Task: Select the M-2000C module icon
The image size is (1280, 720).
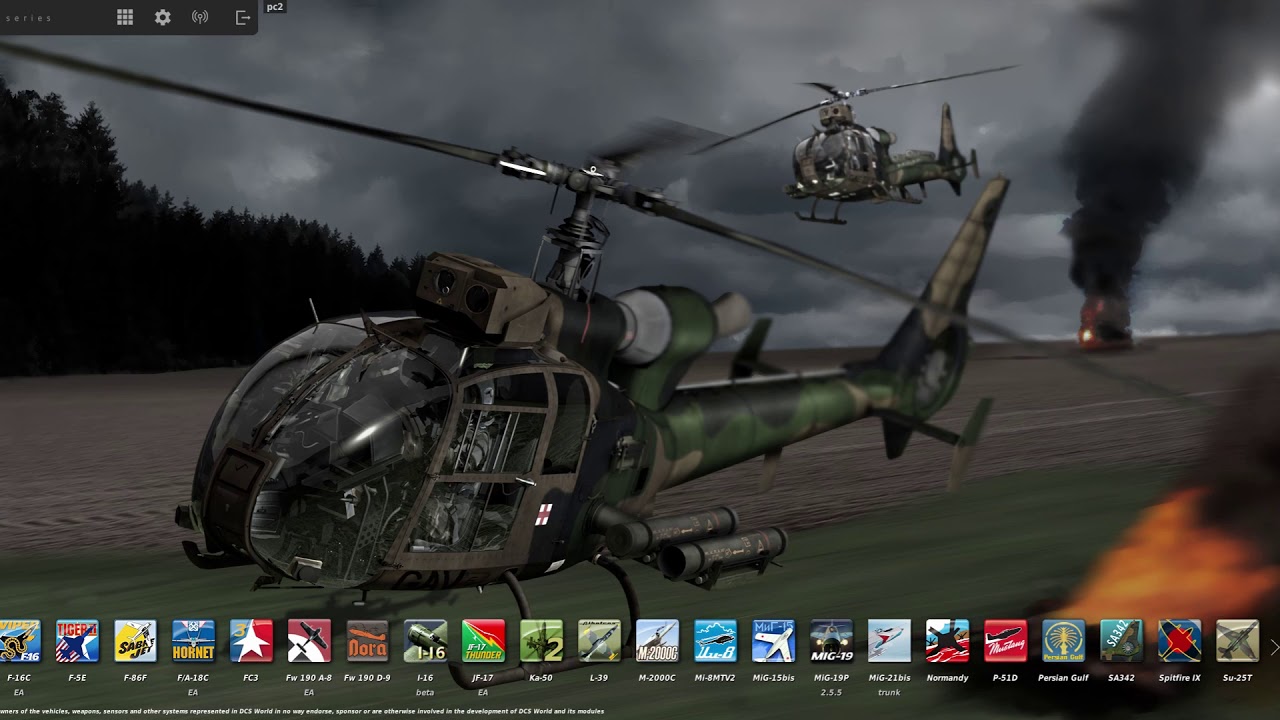Action: (x=657, y=641)
